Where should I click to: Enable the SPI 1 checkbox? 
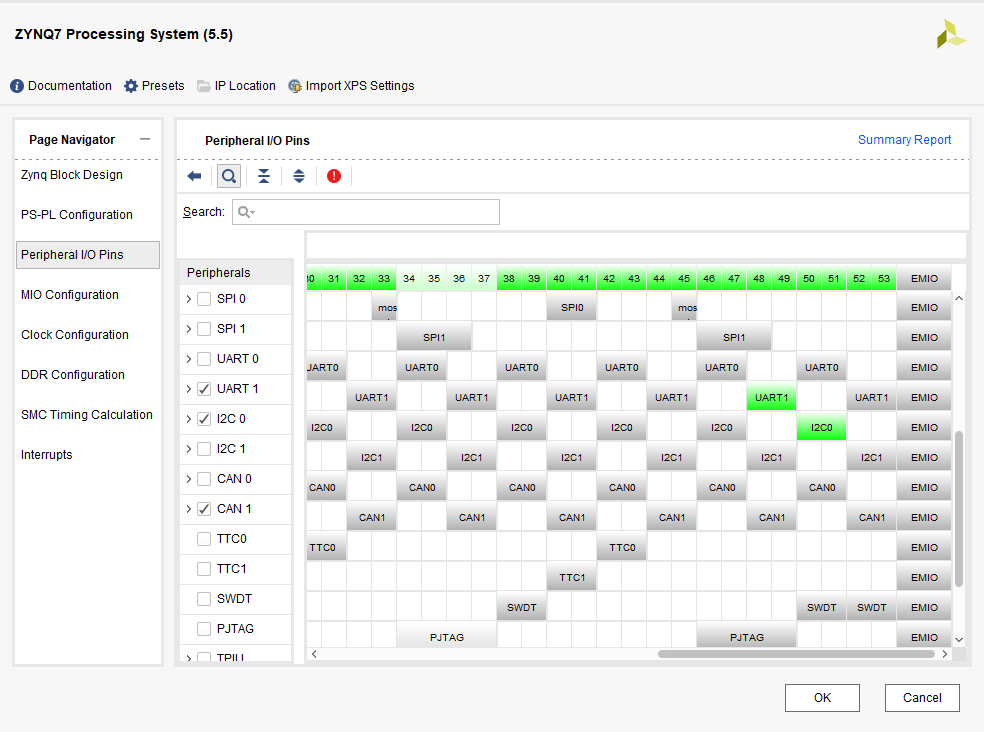[x=204, y=329]
